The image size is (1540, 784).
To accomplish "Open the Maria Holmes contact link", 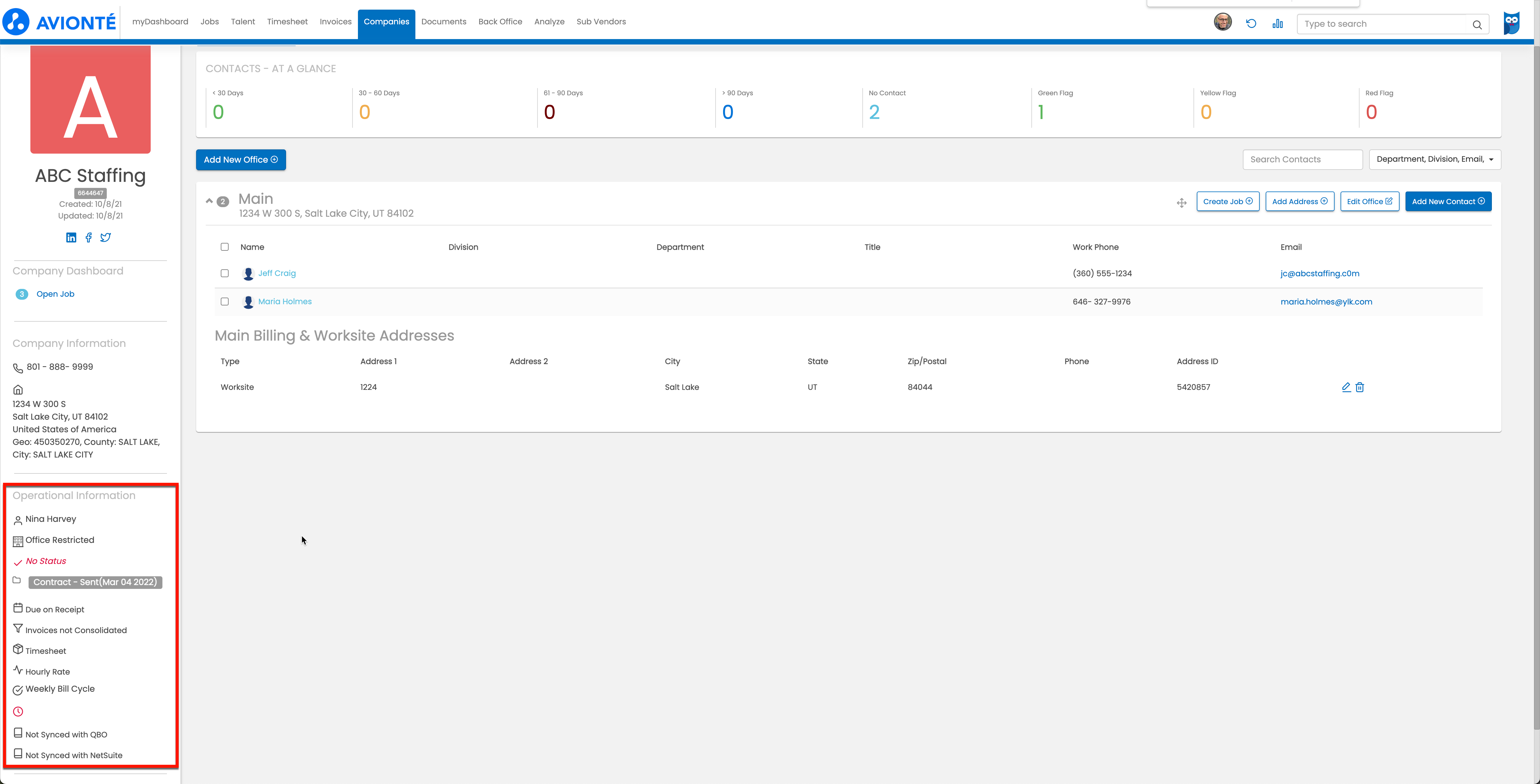I will tap(285, 302).
